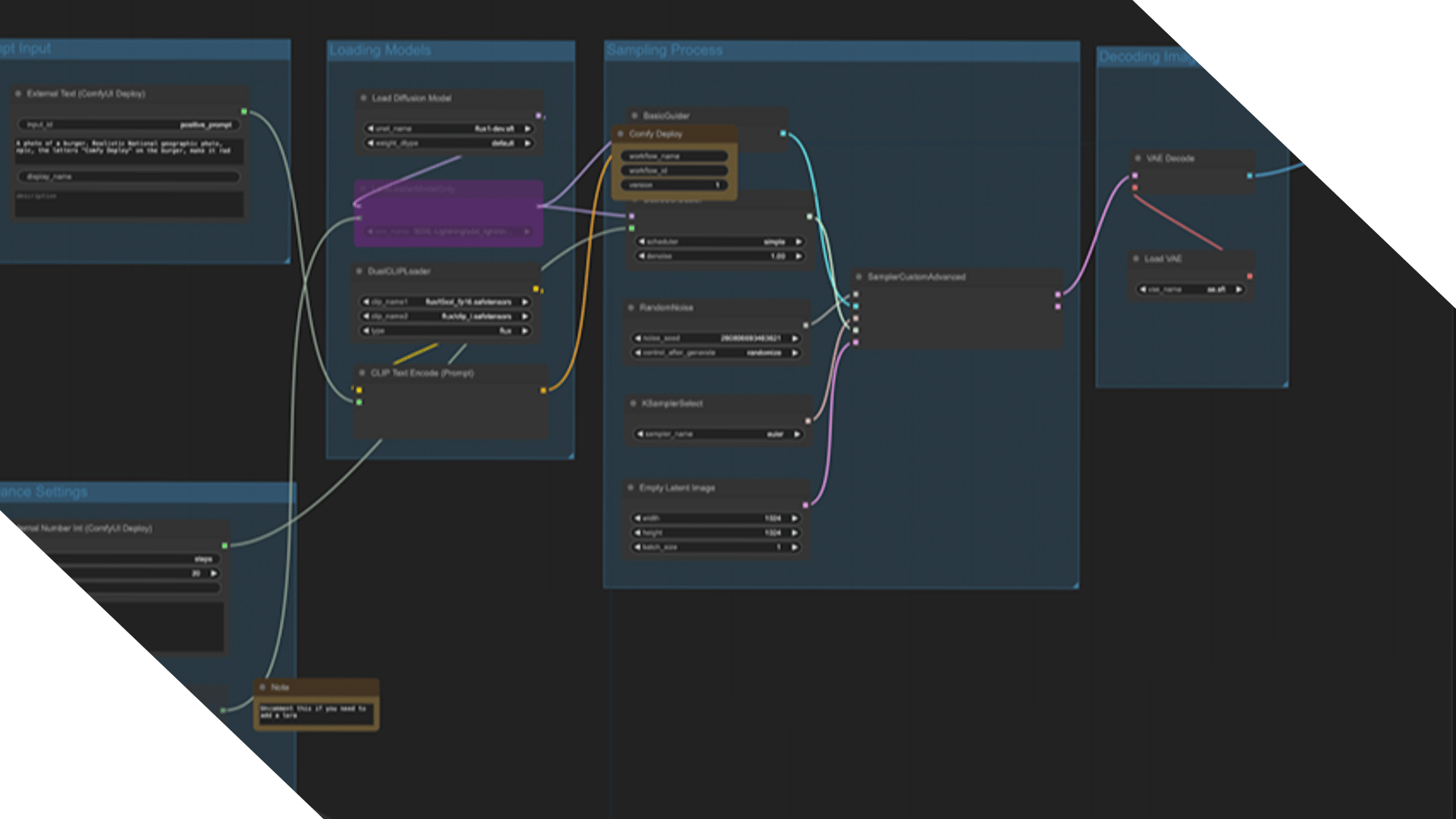Screen dimensions: 1456x819
Task: Open the unet_name model dropdown
Action: 447,129
